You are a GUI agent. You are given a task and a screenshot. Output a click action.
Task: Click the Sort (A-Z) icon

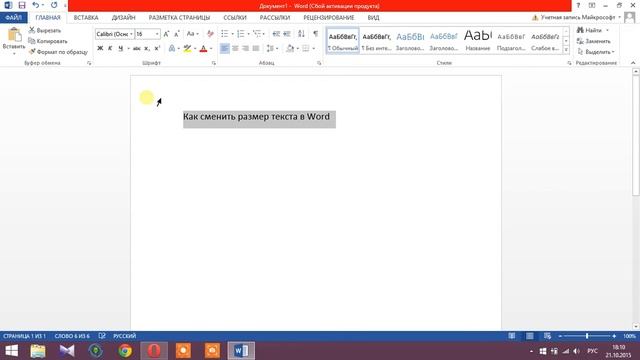pyautogui.click(x=301, y=34)
